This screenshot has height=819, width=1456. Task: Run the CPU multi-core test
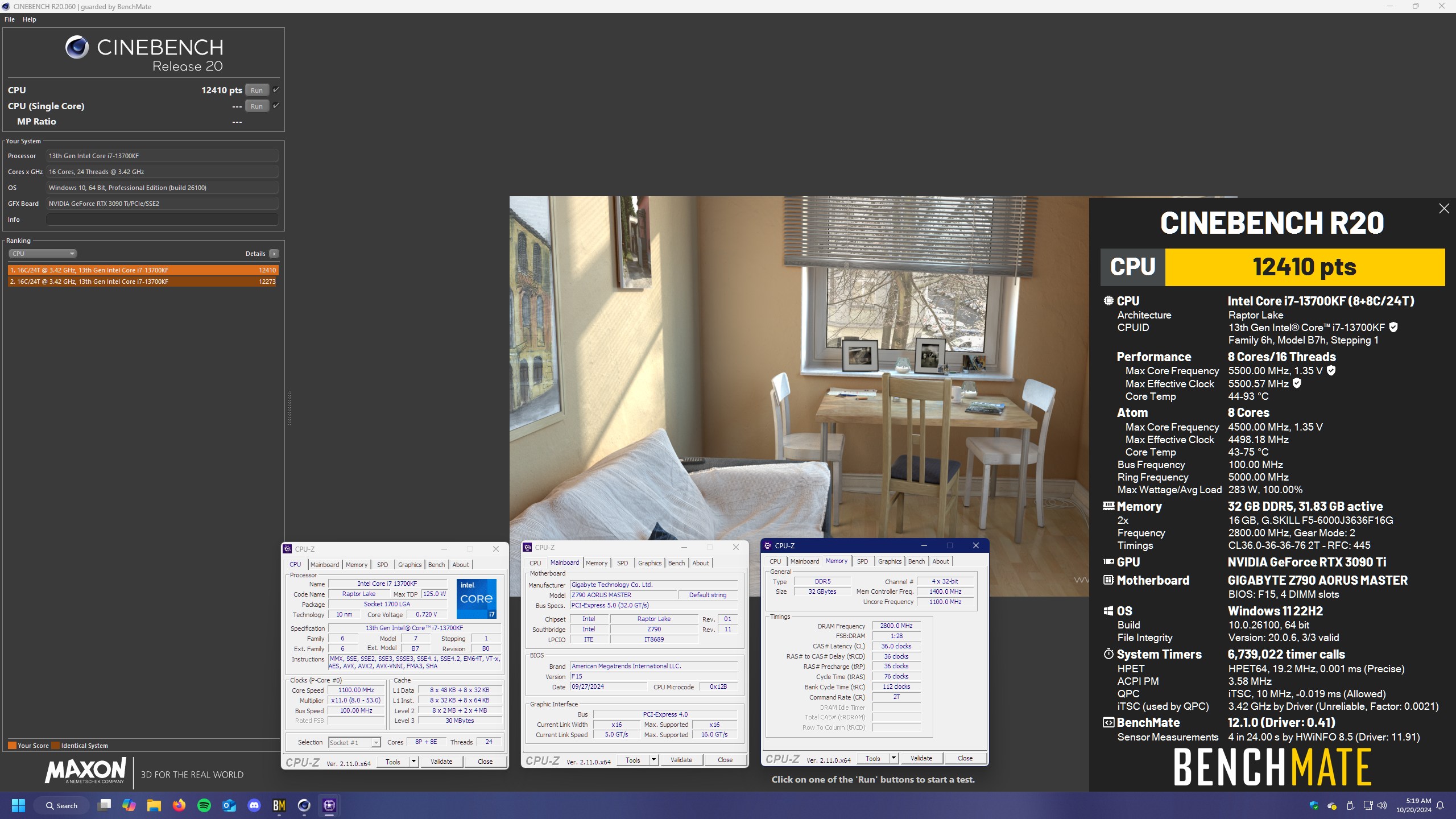pyautogui.click(x=257, y=90)
